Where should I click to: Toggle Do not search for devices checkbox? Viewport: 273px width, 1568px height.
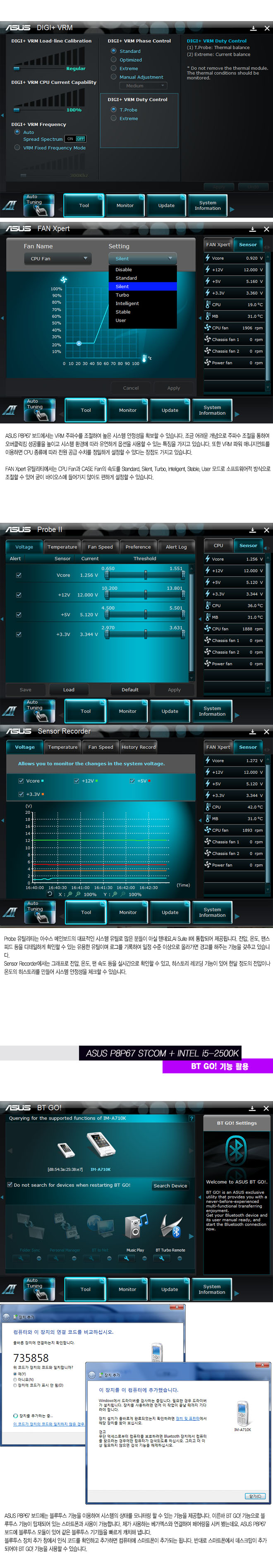click(x=10, y=1185)
